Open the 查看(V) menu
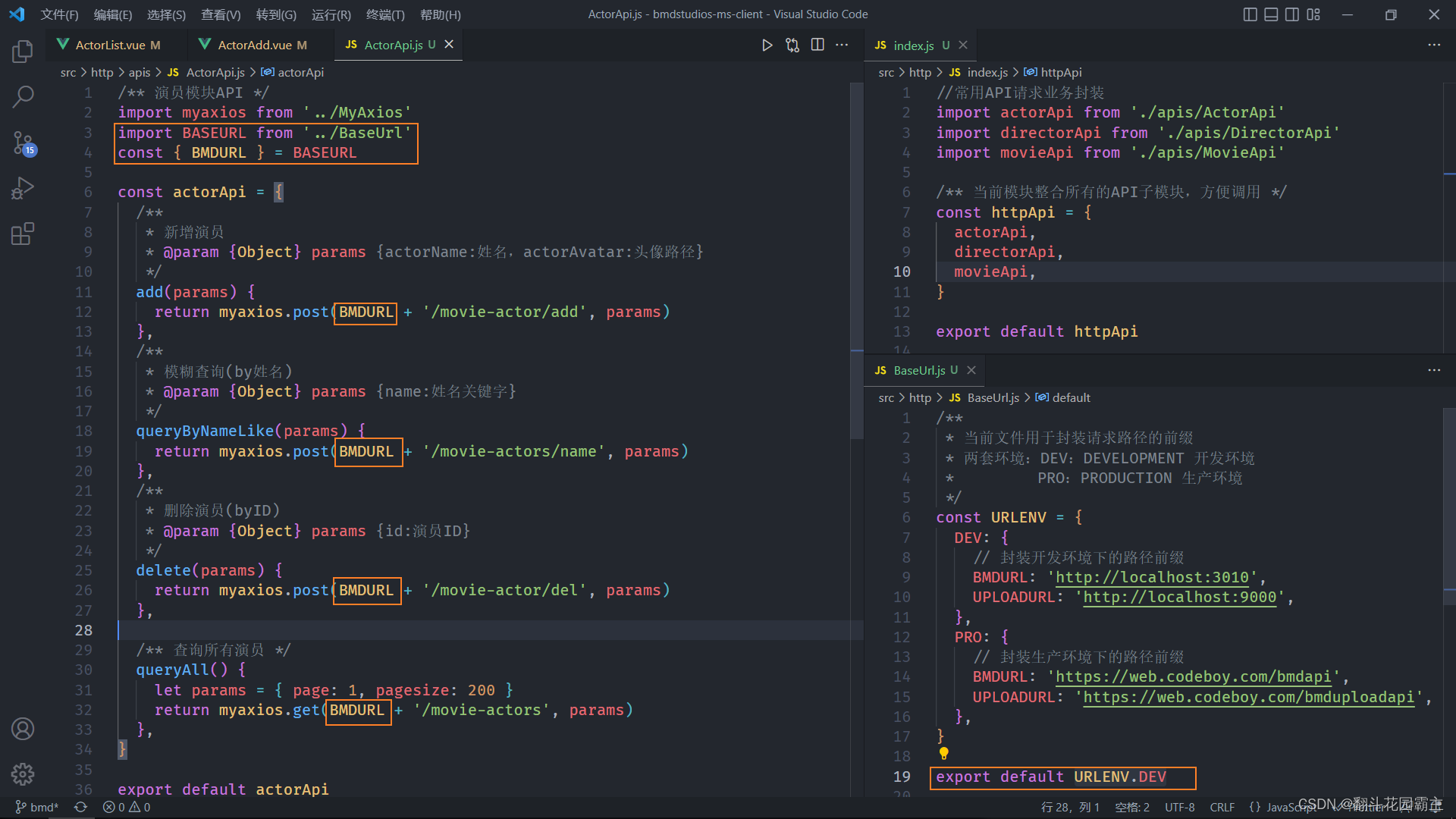Image resolution: width=1456 pixels, height=819 pixels. (221, 14)
